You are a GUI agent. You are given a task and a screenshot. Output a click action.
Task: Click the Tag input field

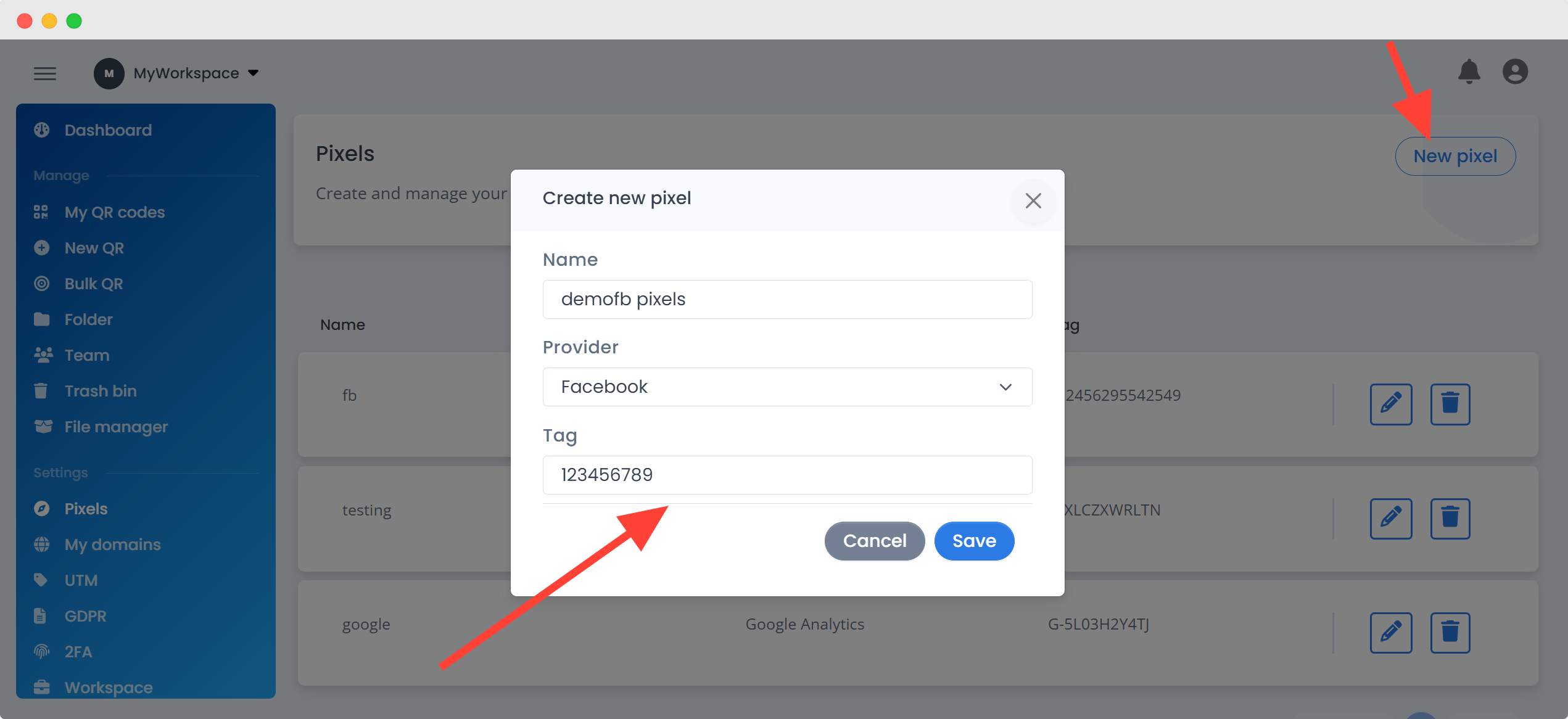(x=786, y=475)
